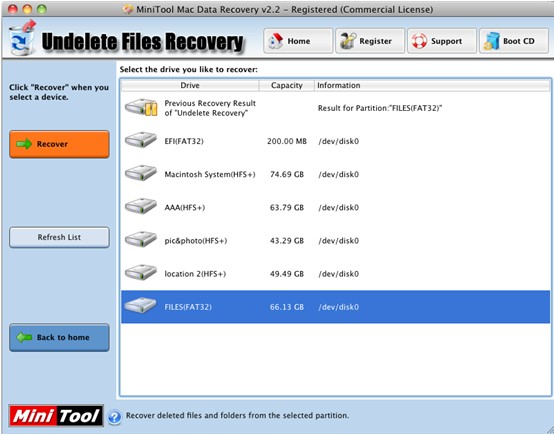The image size is (554, 435).
Task: Click the Boot CD icon
Action: 491,41
